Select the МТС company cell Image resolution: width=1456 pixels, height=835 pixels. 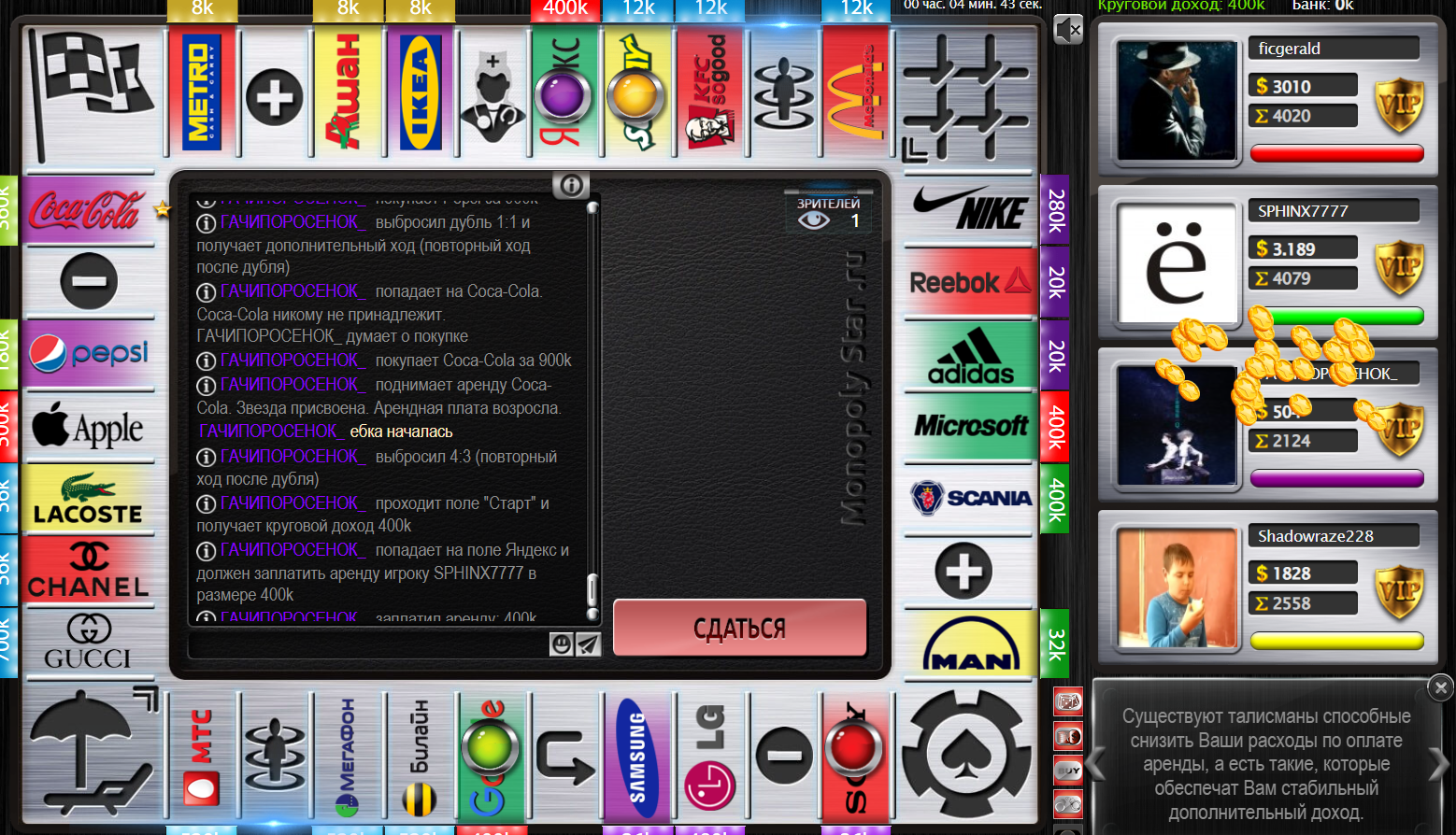[202, 757]
